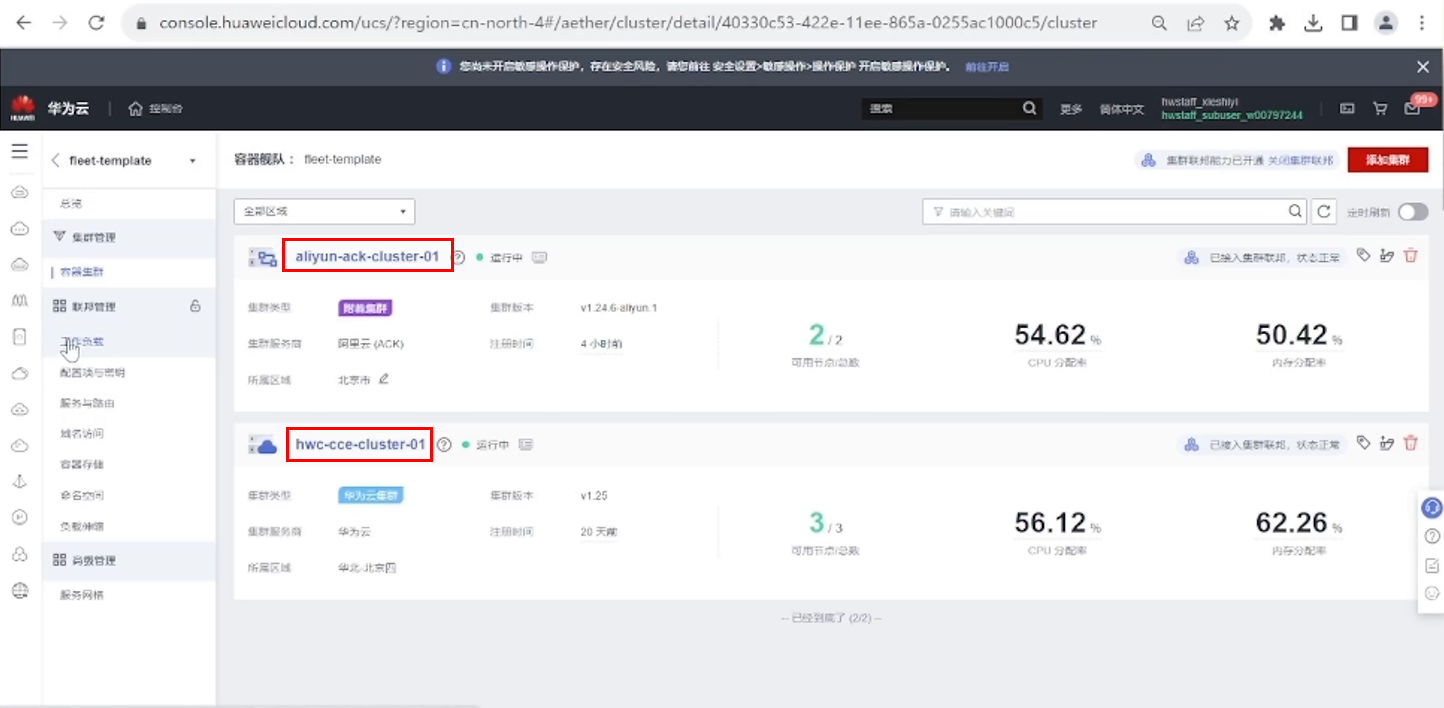Click the globe icon in the left rail
Viewport: 1444px width, 708px height.
point(19,590)
